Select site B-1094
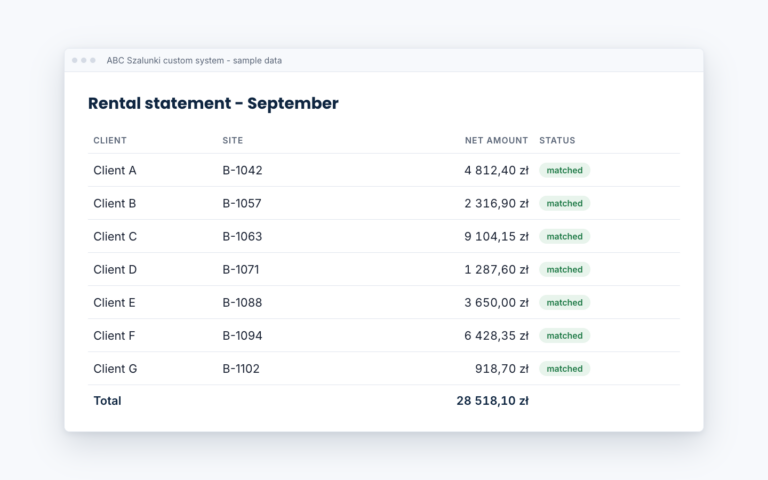Viewport: 768px width, 480px height. (242, 336)
